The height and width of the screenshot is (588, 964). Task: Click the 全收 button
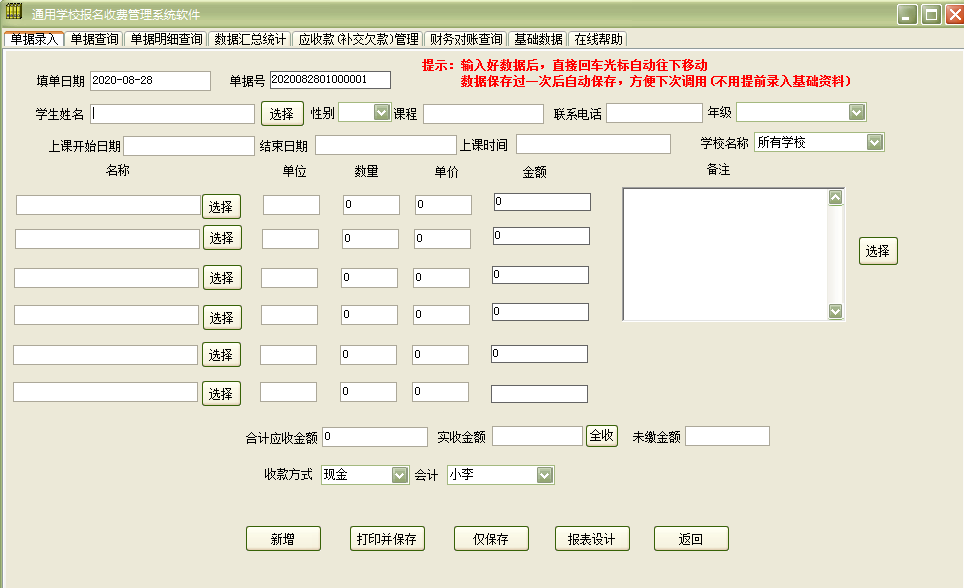[602, 436]
